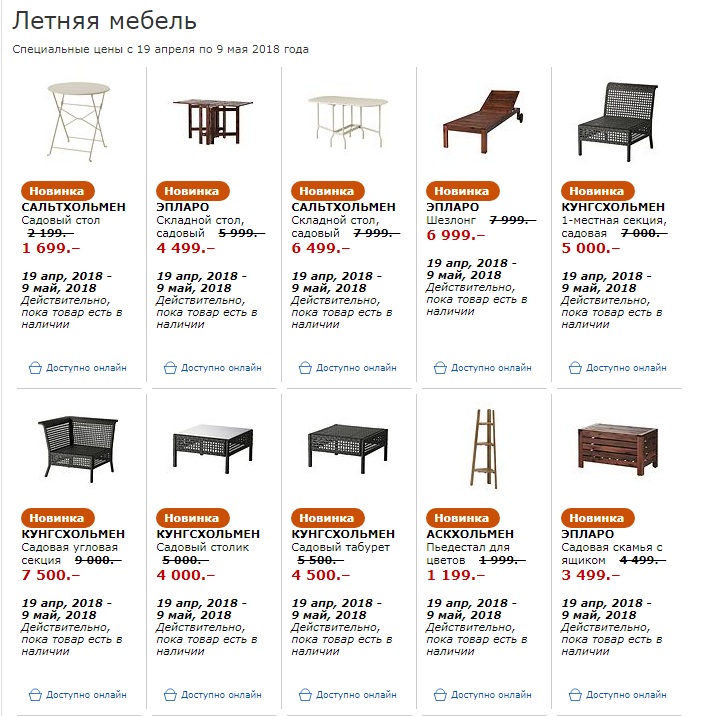Click basket icon under КУНГСХОЛЬМЕН 1-местная секция
This screenshot has height=716, width=715.
[575, 368]
